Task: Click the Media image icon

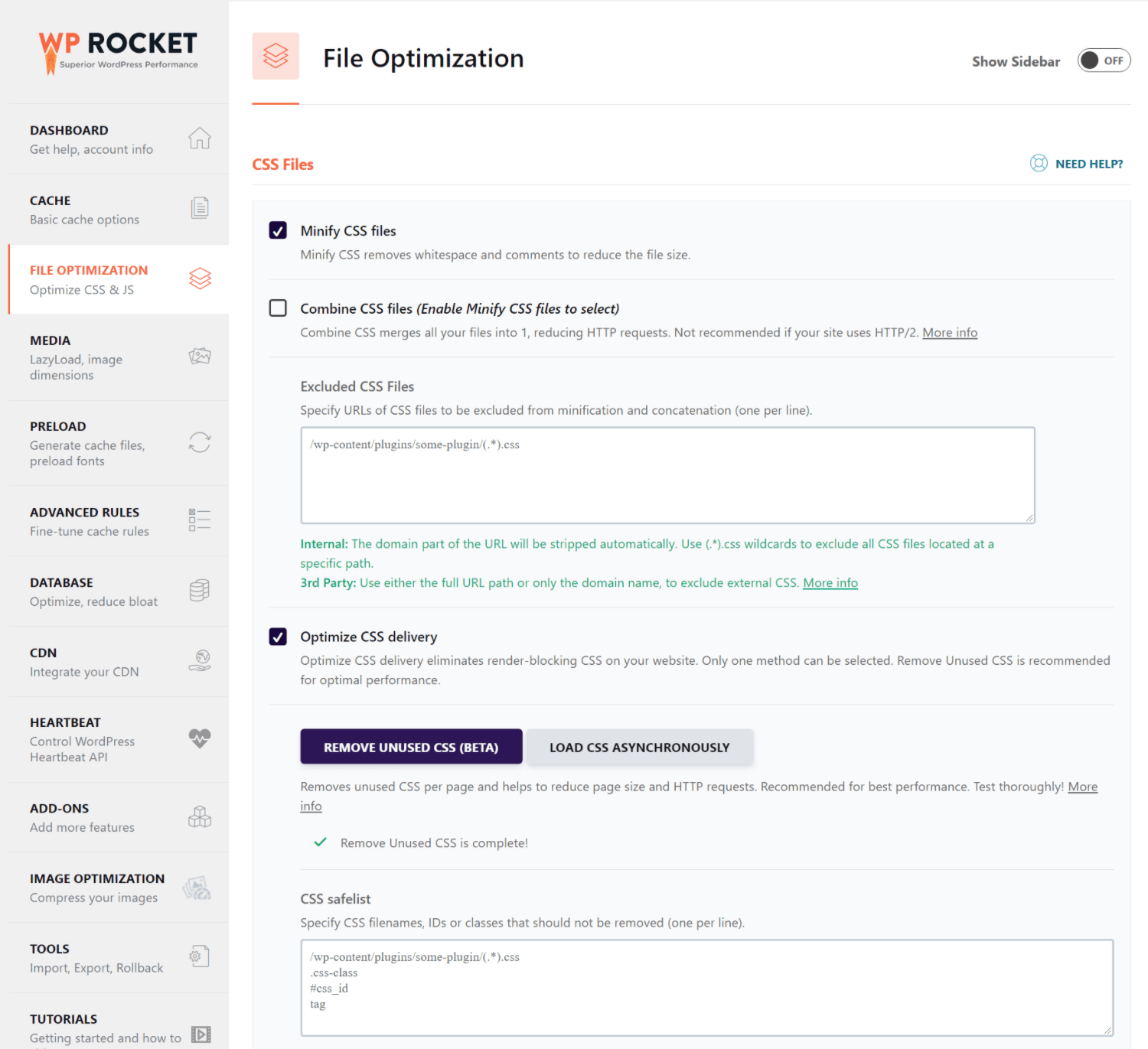Action: pyautogui.click(x=200, y=356)
